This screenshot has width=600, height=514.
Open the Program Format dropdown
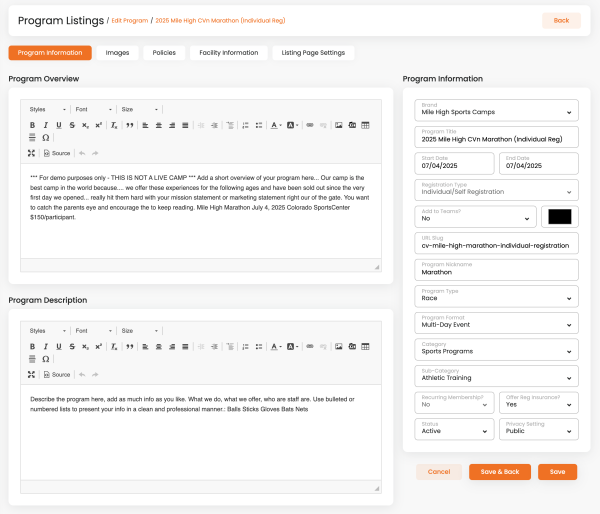point(496,323)
